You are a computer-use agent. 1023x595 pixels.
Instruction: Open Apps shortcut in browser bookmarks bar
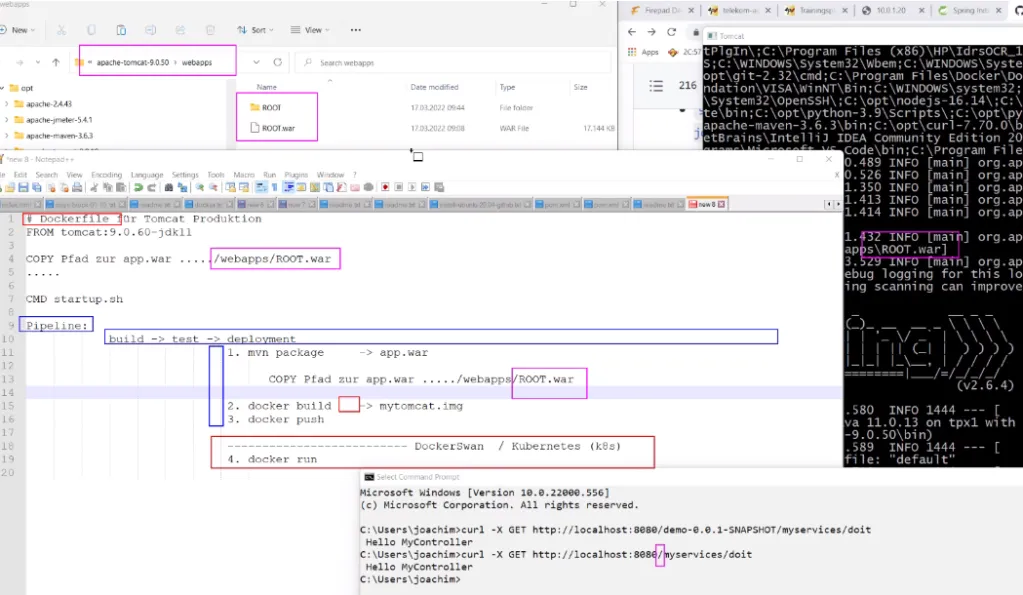[643, 52]
